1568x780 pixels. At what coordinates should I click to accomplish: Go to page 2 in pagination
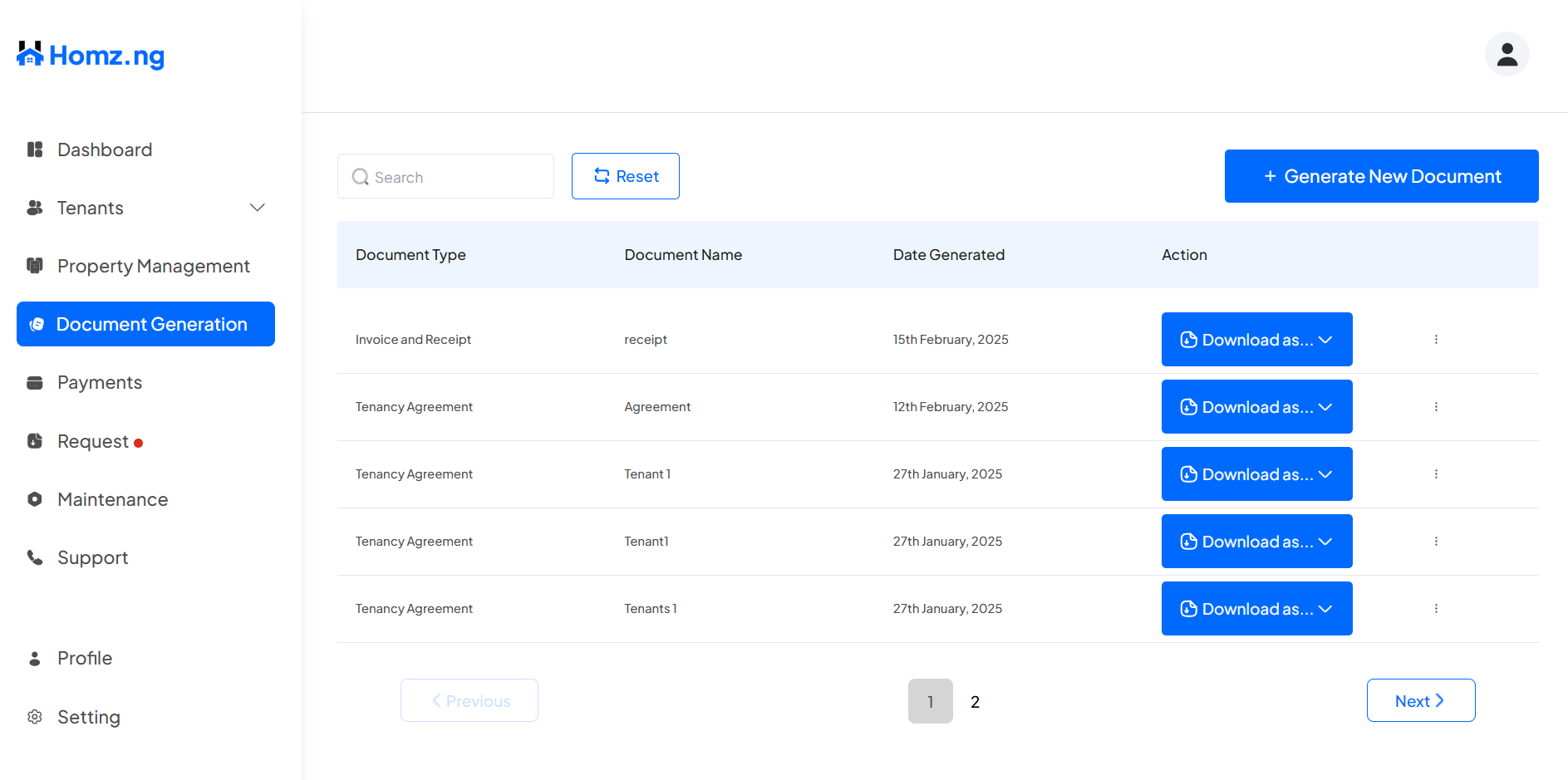click(x=976, y=702)
